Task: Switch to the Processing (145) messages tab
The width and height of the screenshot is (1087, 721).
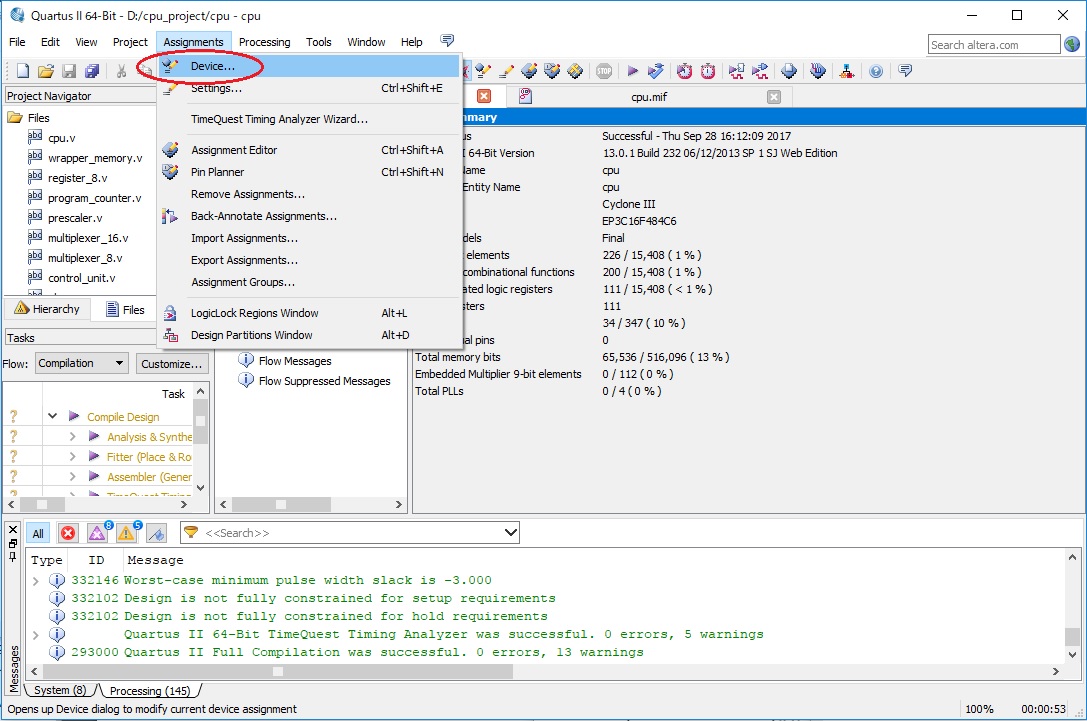Action: pyautogui.click(x=150, y=690)
